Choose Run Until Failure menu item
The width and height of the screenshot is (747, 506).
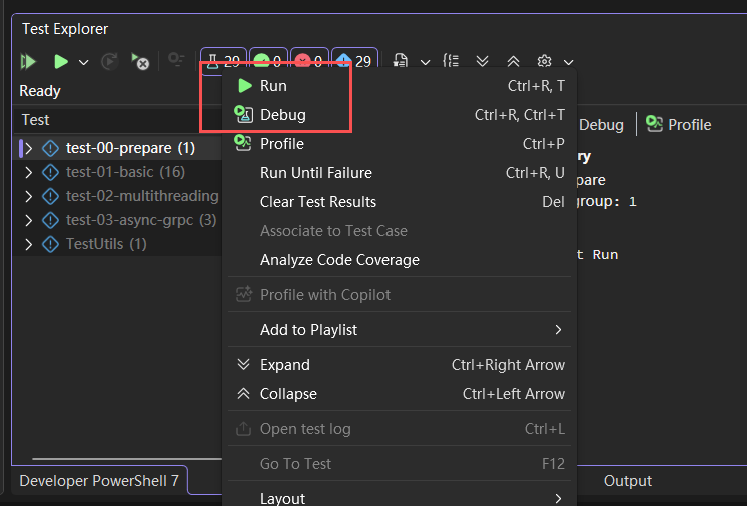click(399, 173)
